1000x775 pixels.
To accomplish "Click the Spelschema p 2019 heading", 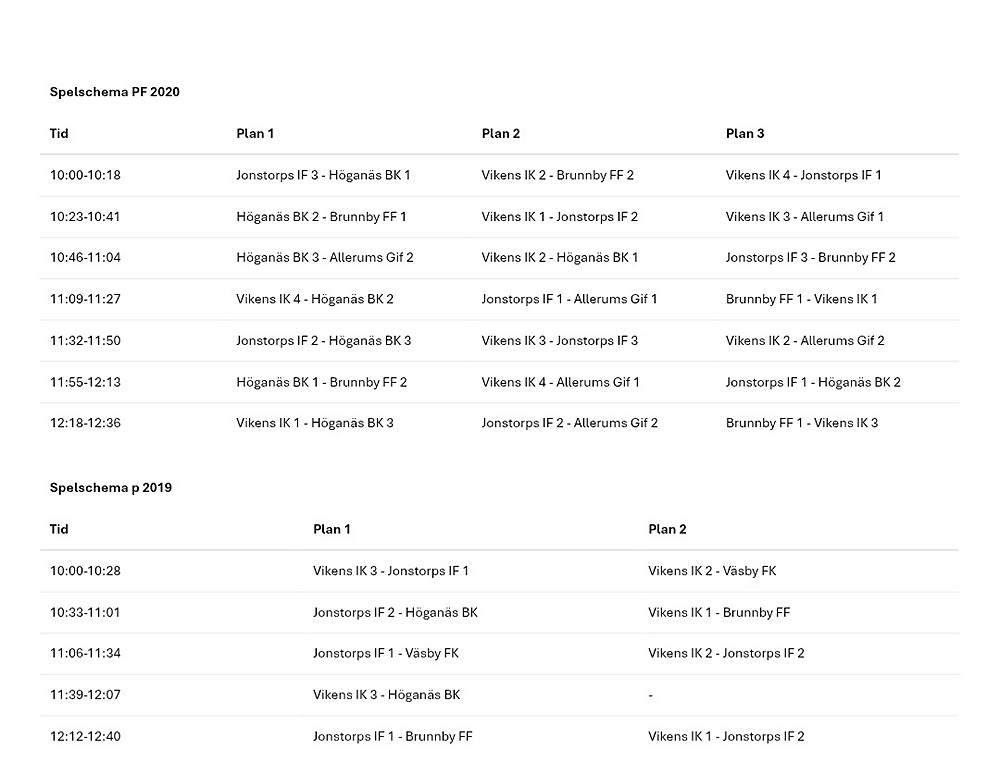I will (x=110, y=488).
